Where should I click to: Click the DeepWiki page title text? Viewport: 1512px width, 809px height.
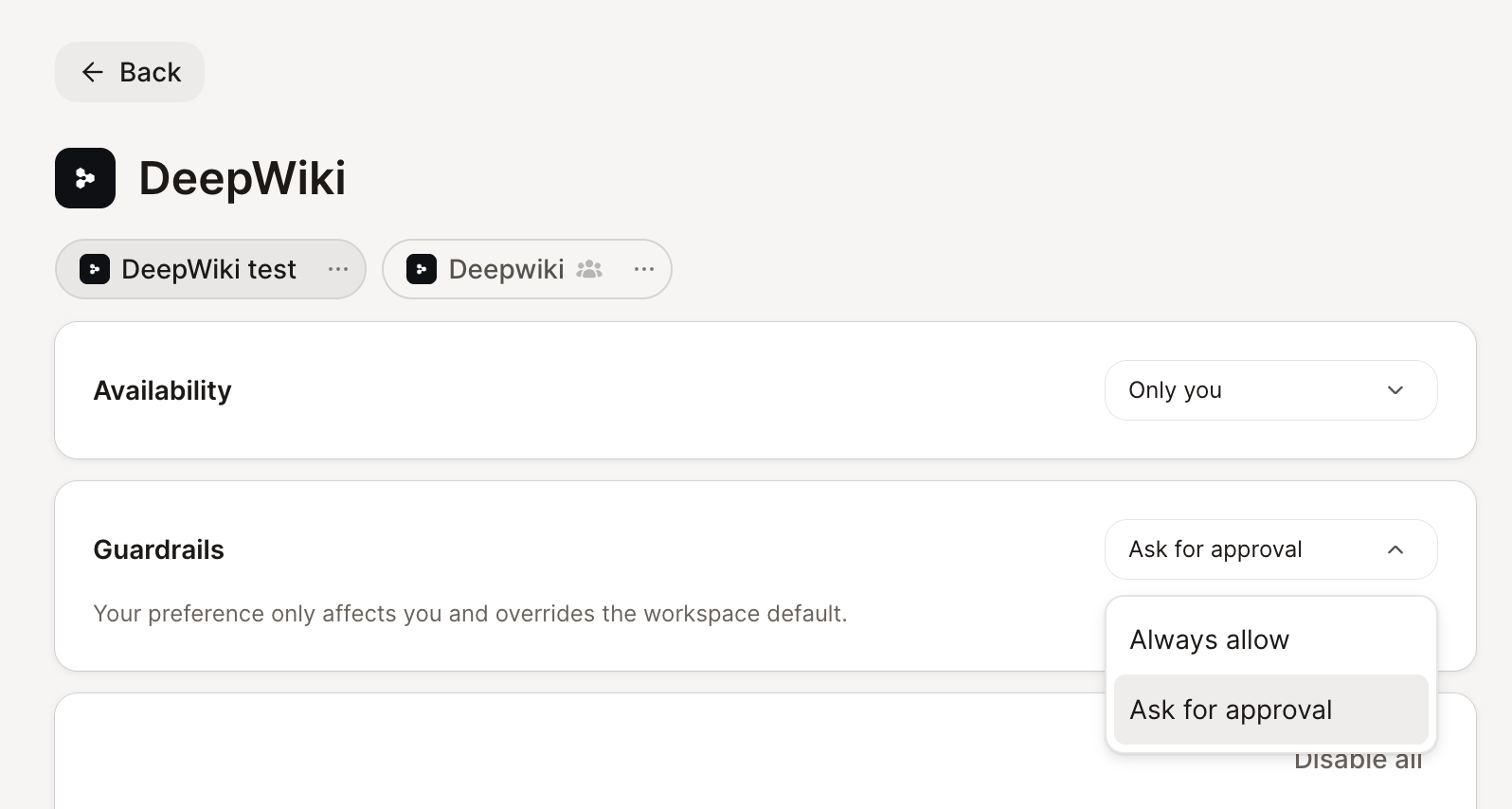(x=243, y=178)
